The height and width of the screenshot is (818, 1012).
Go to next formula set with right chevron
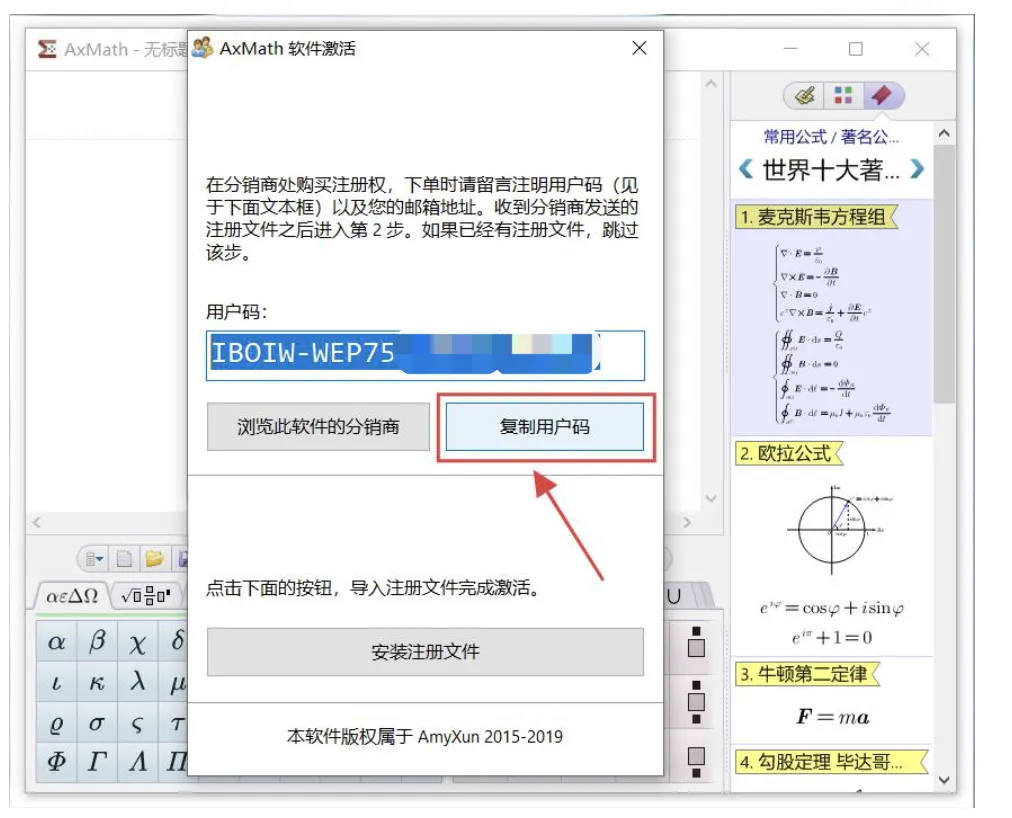[917, 169]
